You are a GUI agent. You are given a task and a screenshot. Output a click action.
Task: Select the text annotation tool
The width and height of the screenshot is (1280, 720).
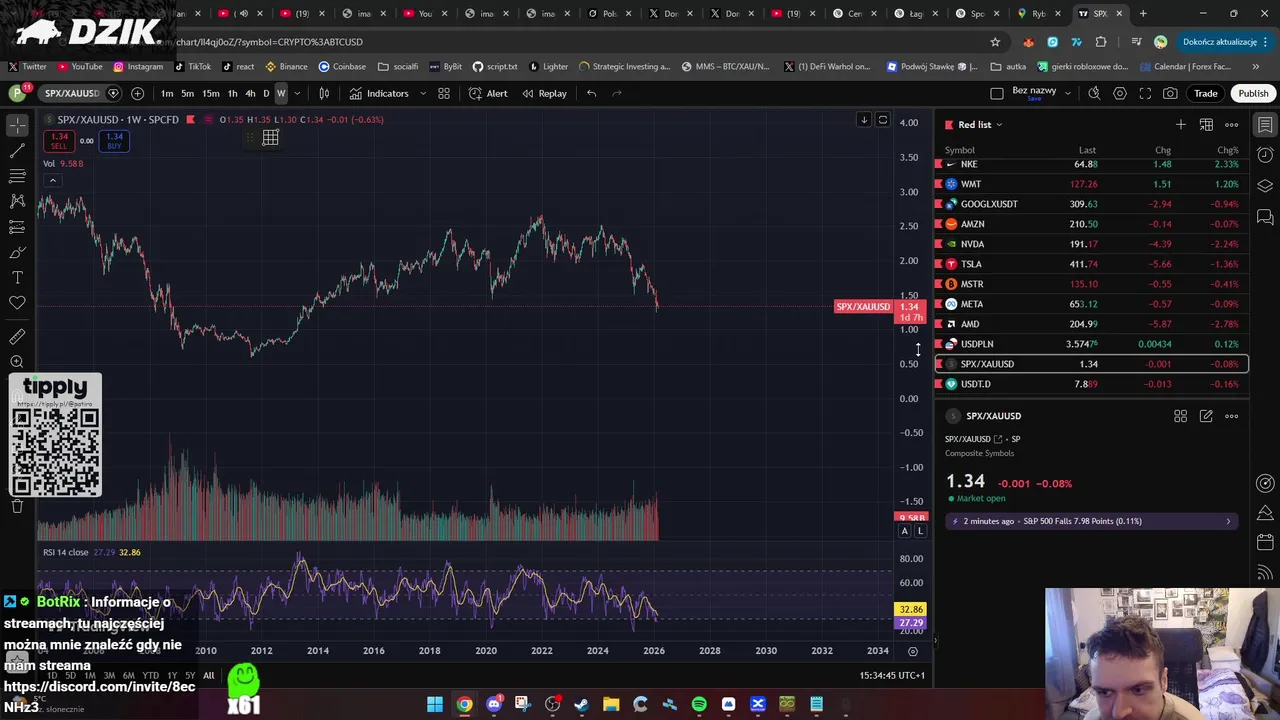(x=17, y=277)
